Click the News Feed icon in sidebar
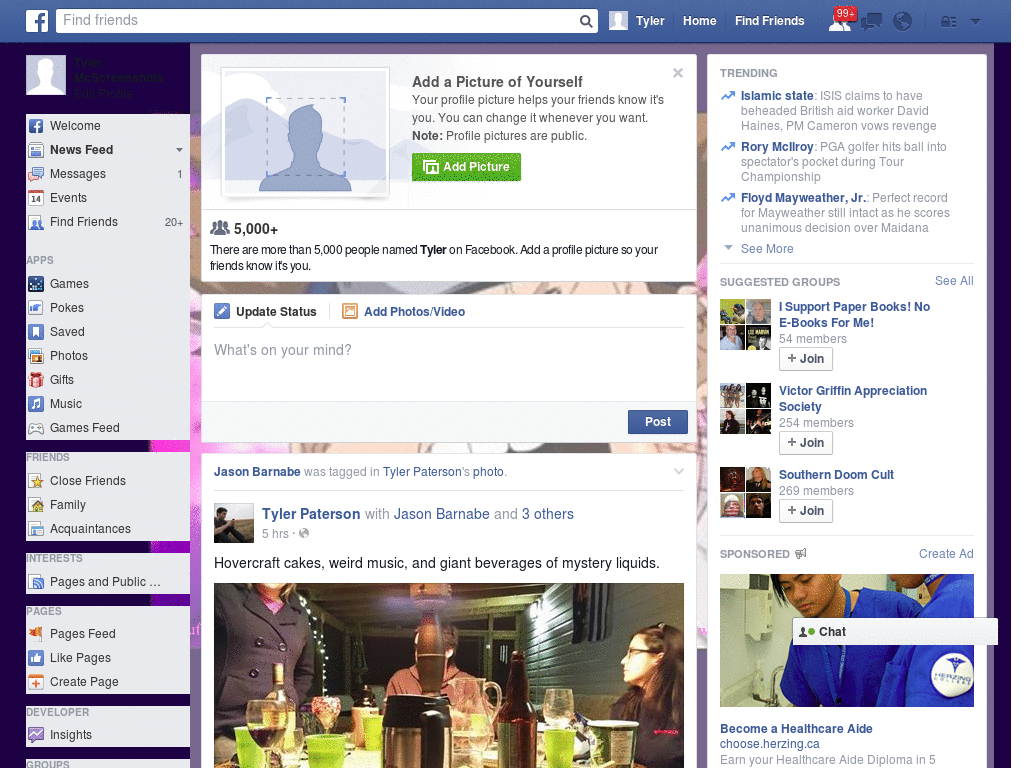 [36, 150]
